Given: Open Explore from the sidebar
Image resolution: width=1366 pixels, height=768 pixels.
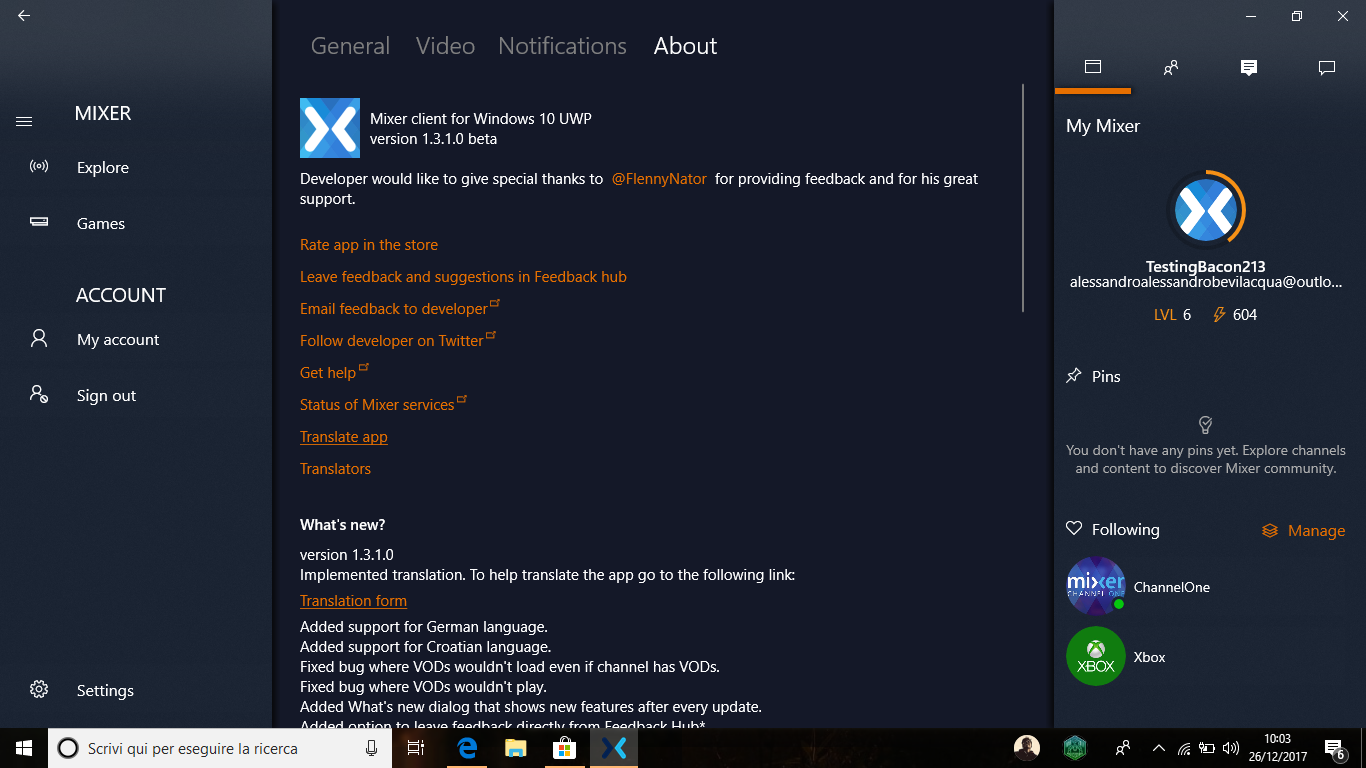Looking at the screenshot, I should pos(103,168).
